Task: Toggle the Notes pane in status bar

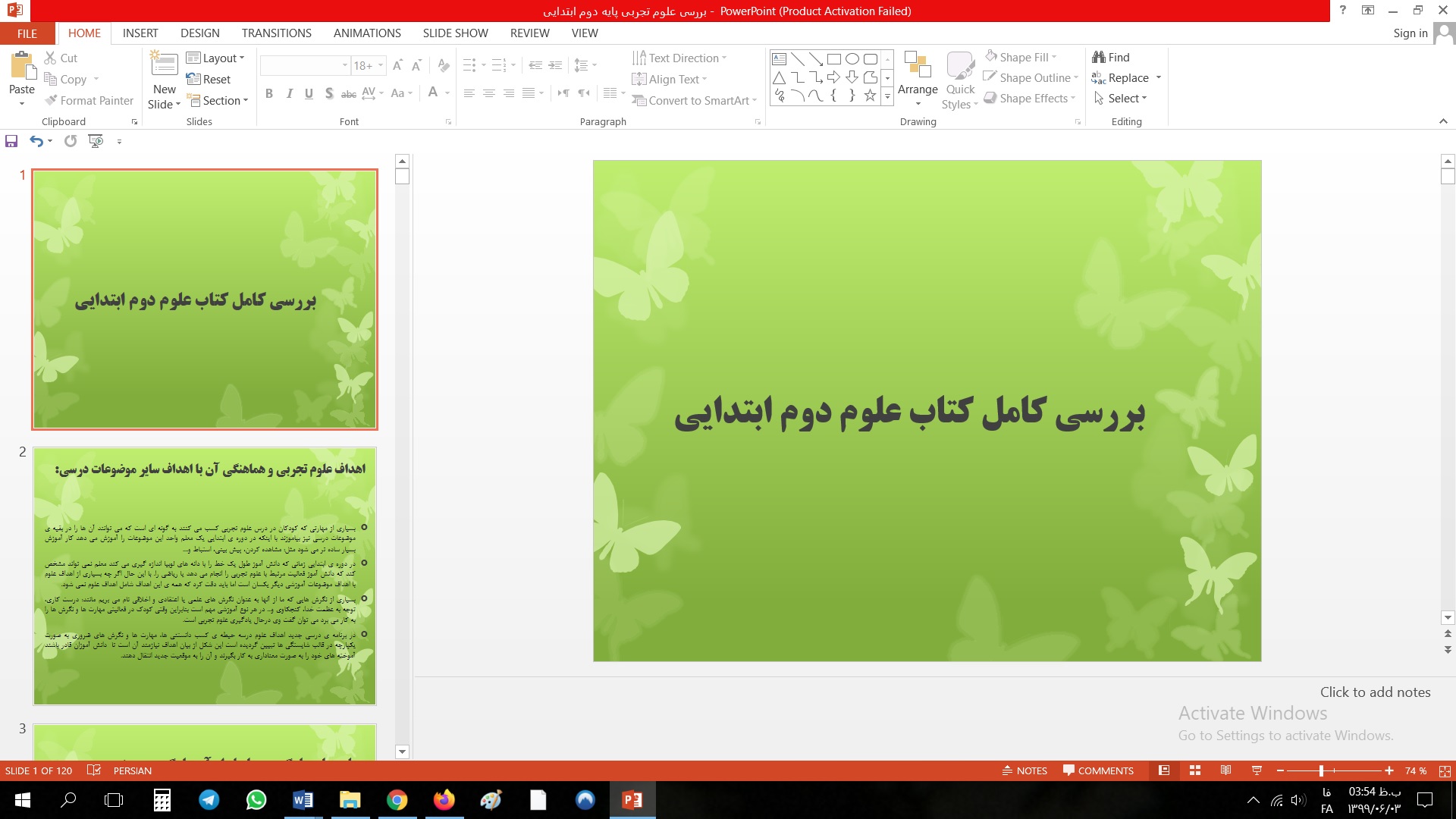Action: 1025,770
